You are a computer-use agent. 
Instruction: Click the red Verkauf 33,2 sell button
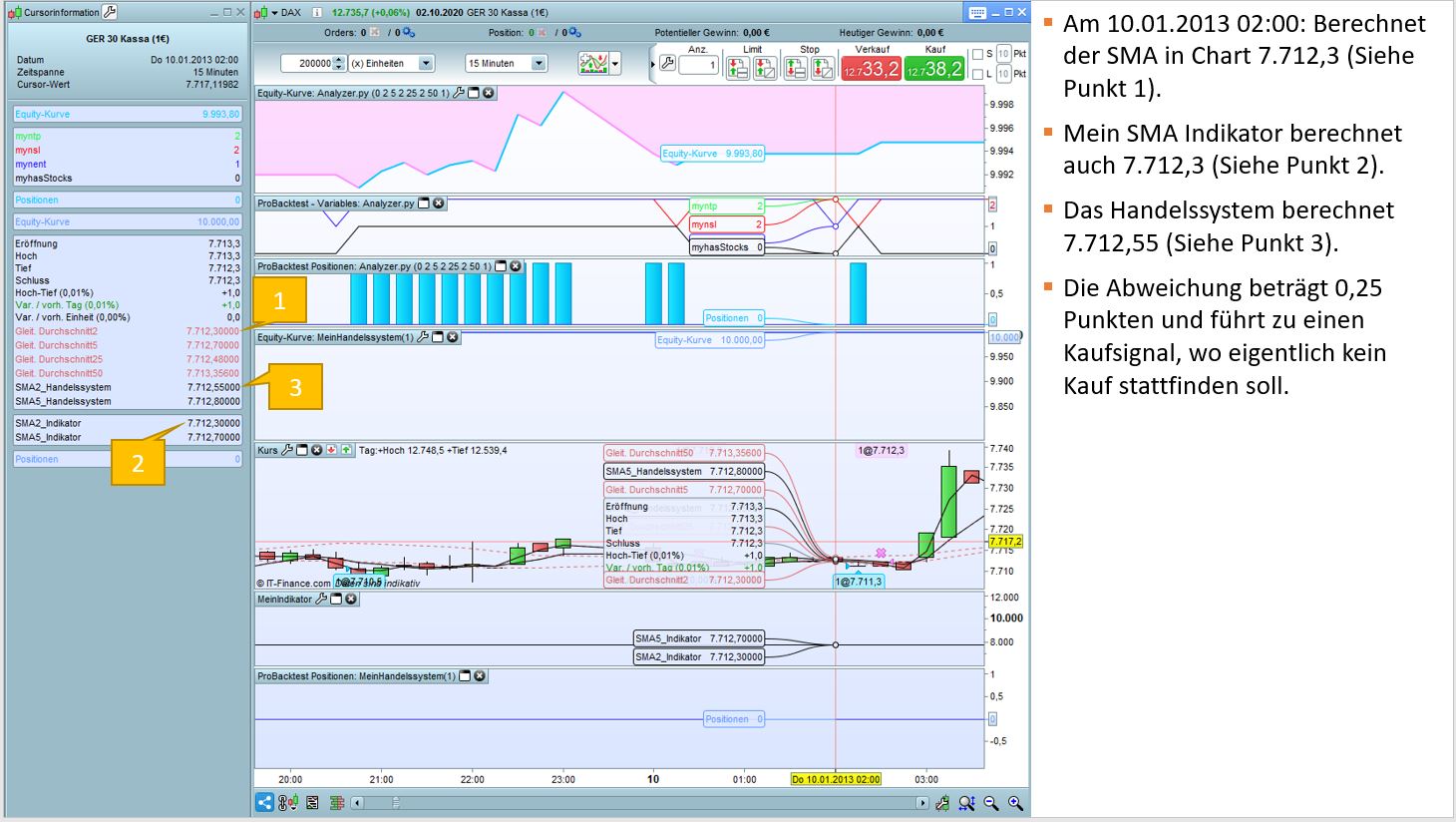[871, 68]
